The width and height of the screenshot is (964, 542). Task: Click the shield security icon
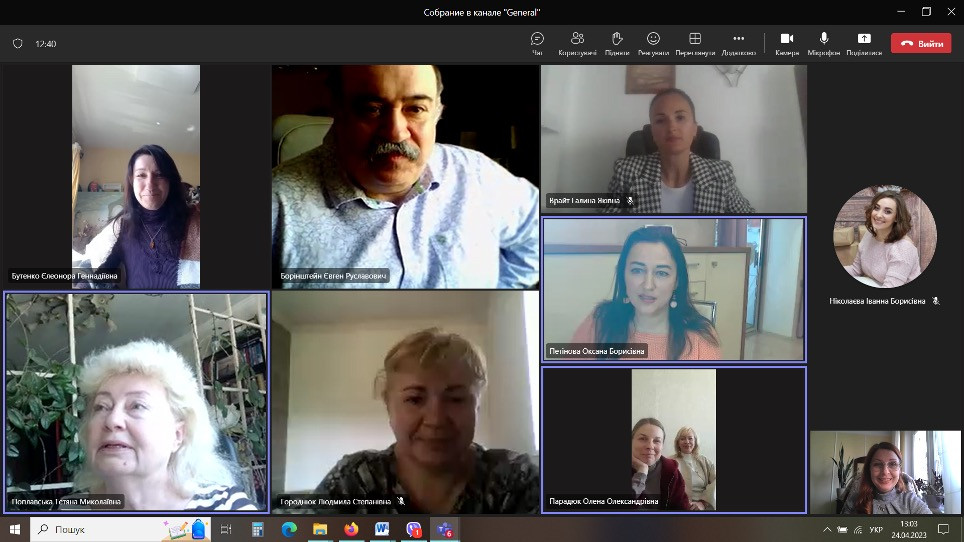click(18, 44)
